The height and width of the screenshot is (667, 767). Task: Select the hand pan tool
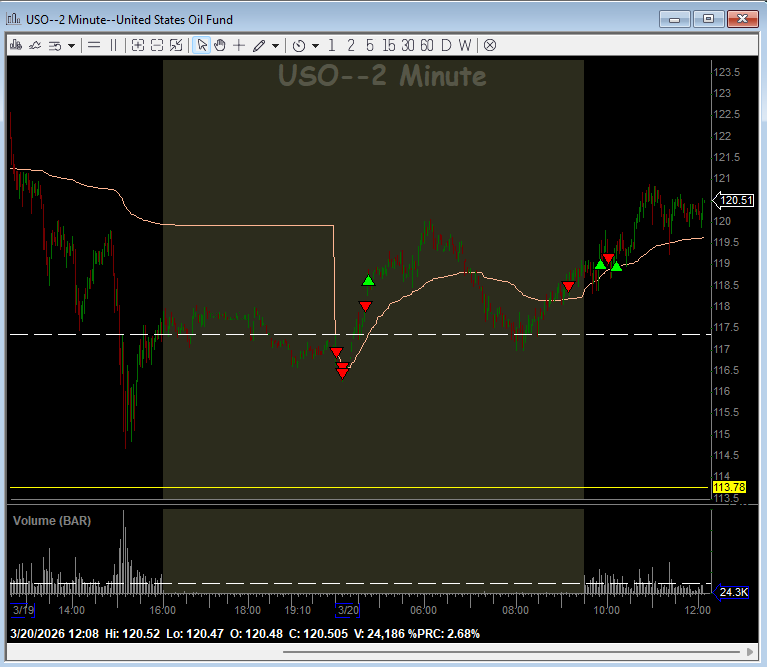(x=220, y=45)
